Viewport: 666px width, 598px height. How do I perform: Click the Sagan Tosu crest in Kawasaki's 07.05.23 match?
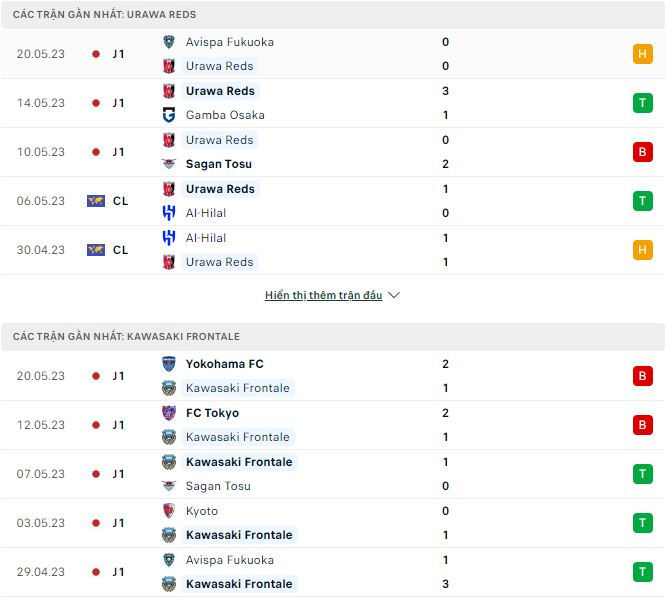click(x=169, y=486)
